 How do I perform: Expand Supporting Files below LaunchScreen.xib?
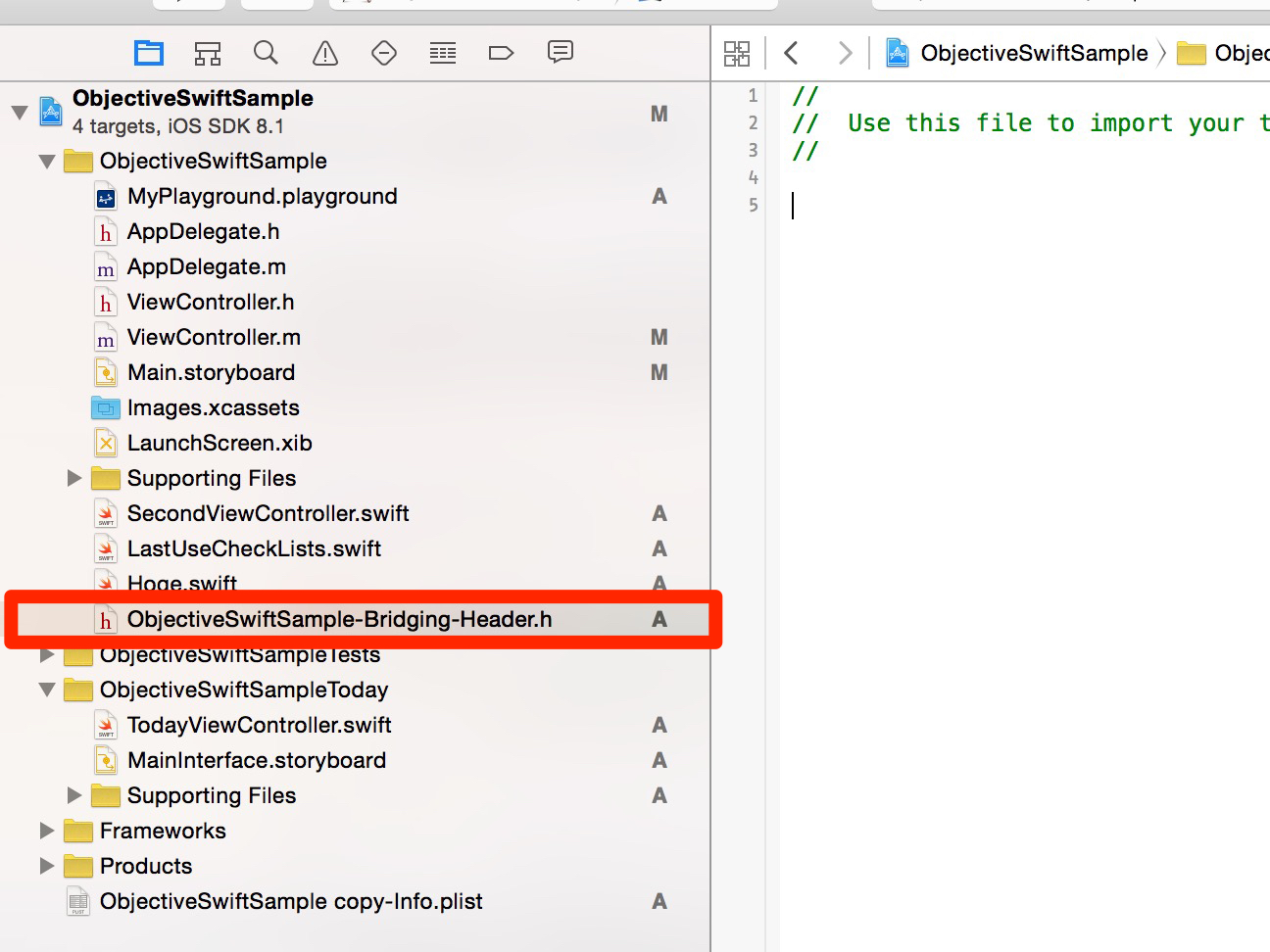point(74,478)
